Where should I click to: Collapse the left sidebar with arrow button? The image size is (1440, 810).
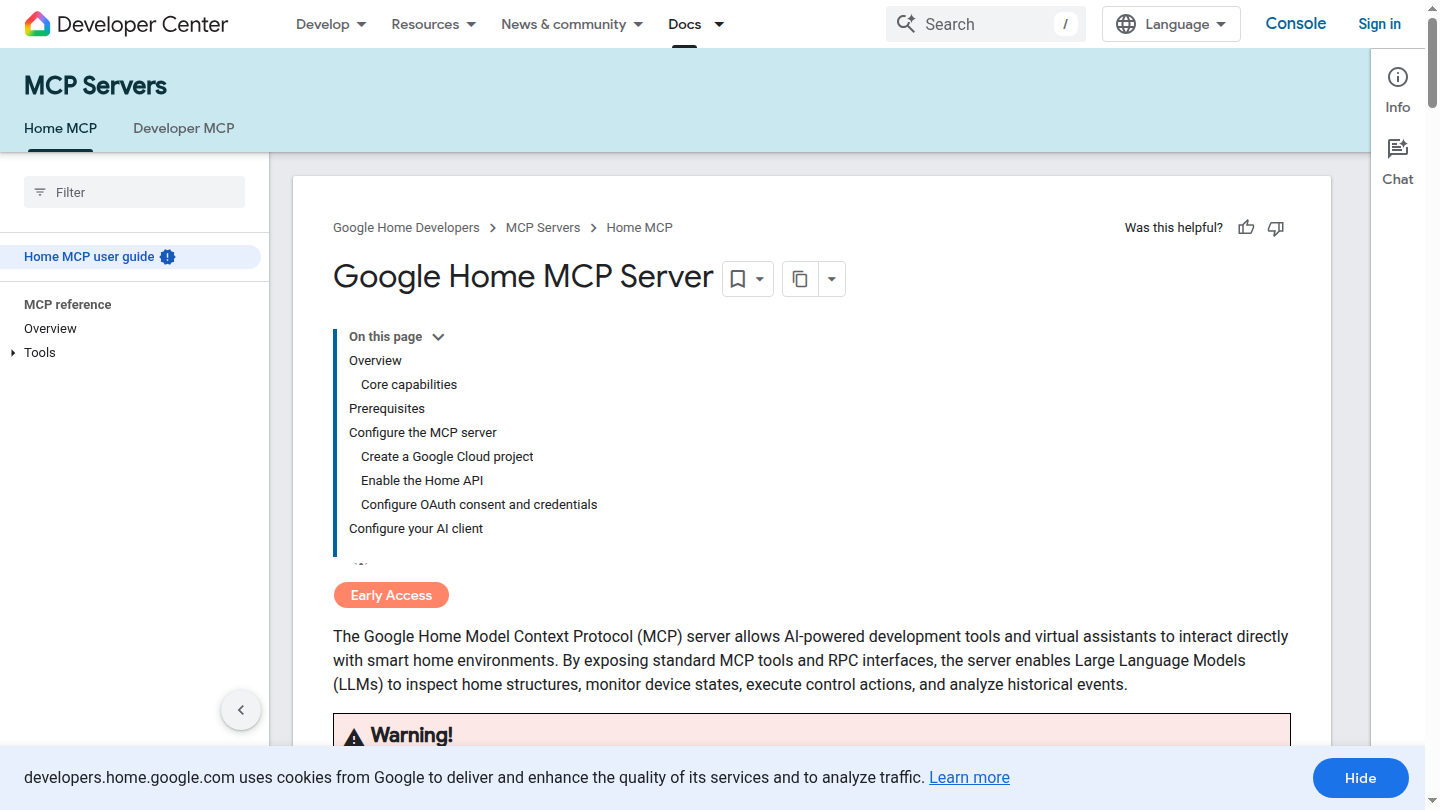(x=241, y=710)
